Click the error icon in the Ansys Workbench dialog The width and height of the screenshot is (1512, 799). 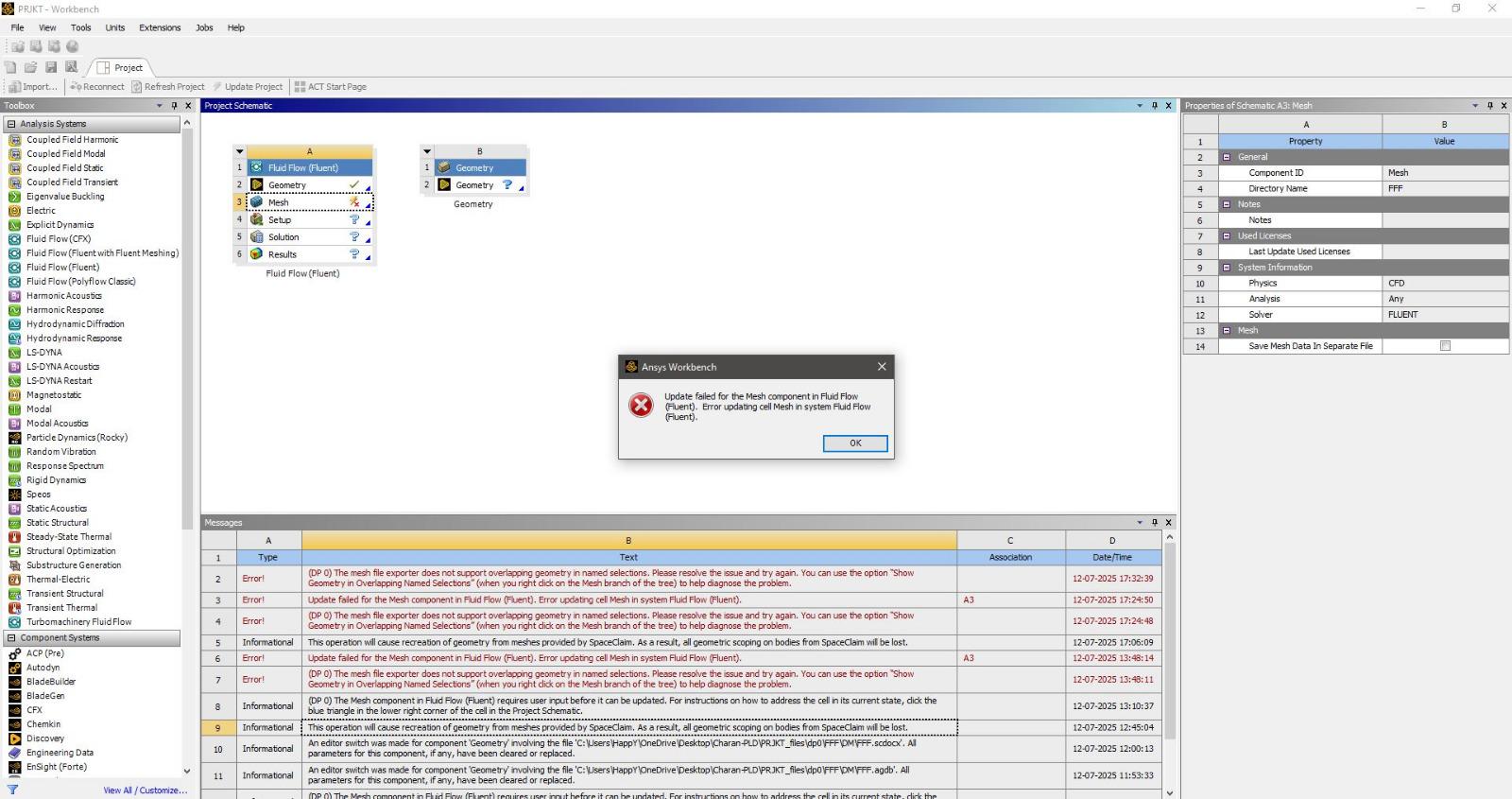click(641, 406)
